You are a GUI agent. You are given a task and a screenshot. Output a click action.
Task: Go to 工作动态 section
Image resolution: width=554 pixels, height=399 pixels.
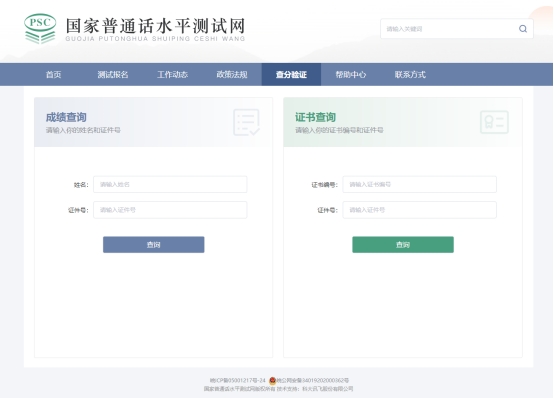172,75
